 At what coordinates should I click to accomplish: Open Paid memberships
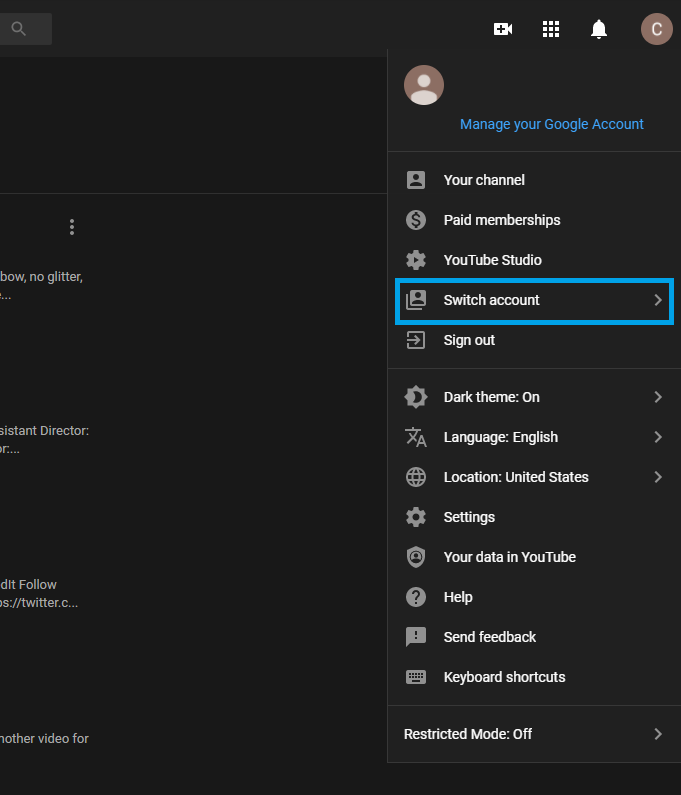[x=534, y=220]
